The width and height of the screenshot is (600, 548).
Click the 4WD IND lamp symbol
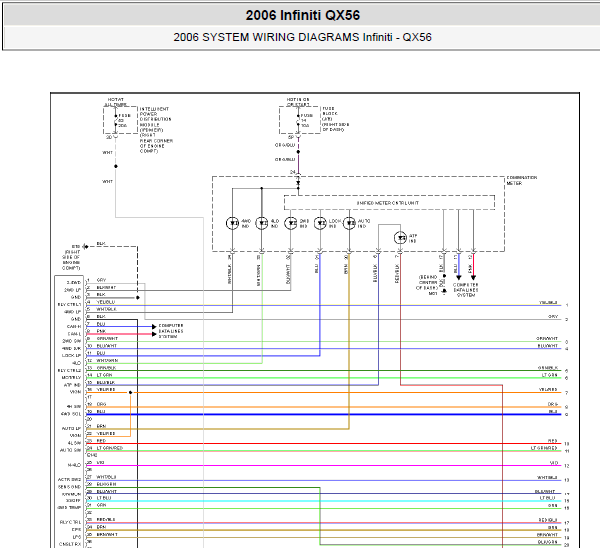pyautogui.click(x=232, y=223)
